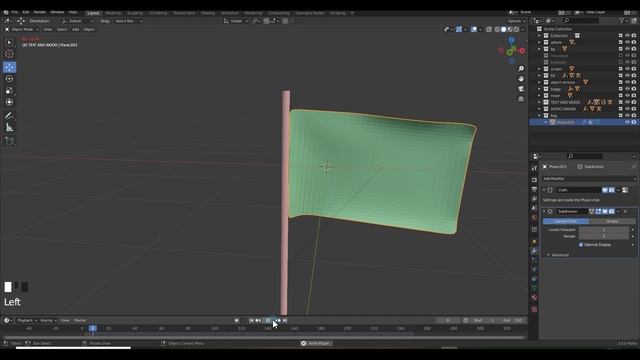The image size is (640, 360).
Task: Select rendered viewport shading mode
Action: coord(516,29)
